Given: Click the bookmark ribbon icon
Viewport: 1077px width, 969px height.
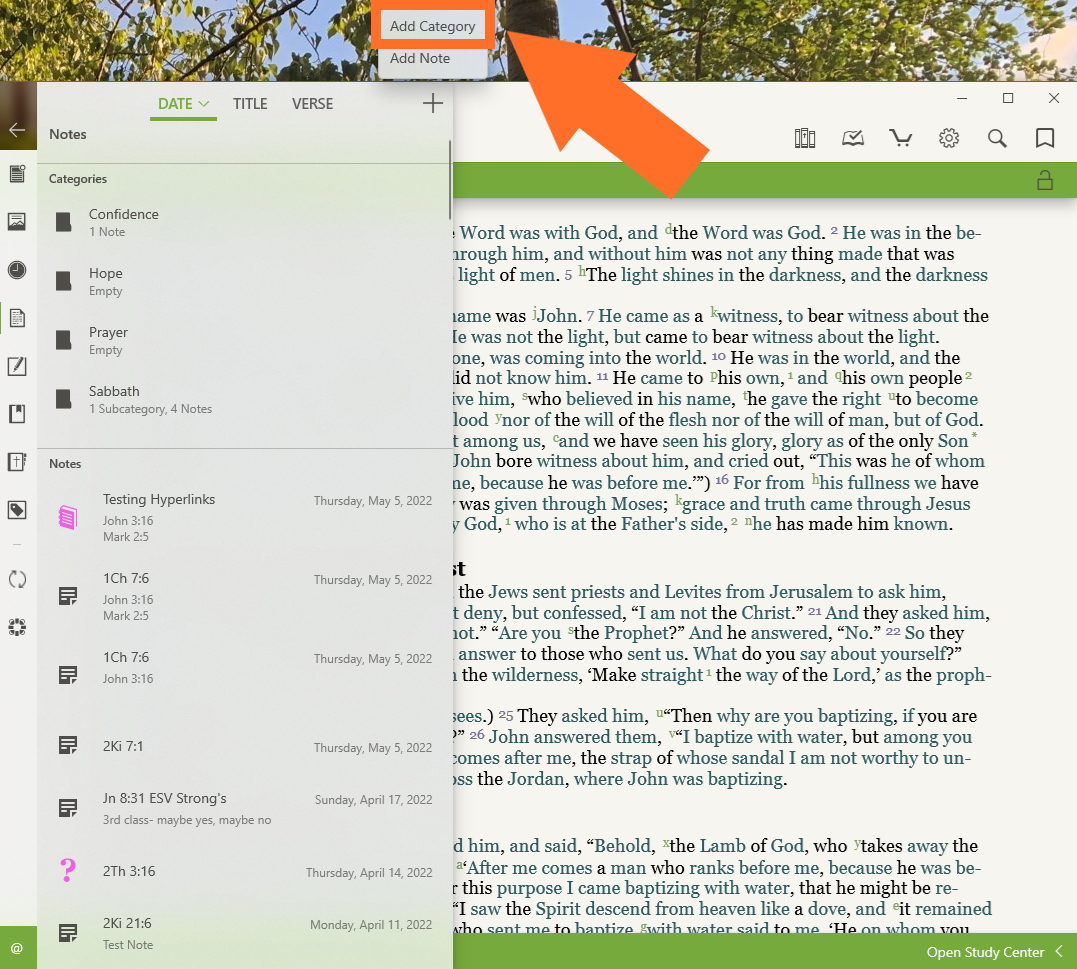Looking at the screenshot, I should click(x=1045, y=138).
